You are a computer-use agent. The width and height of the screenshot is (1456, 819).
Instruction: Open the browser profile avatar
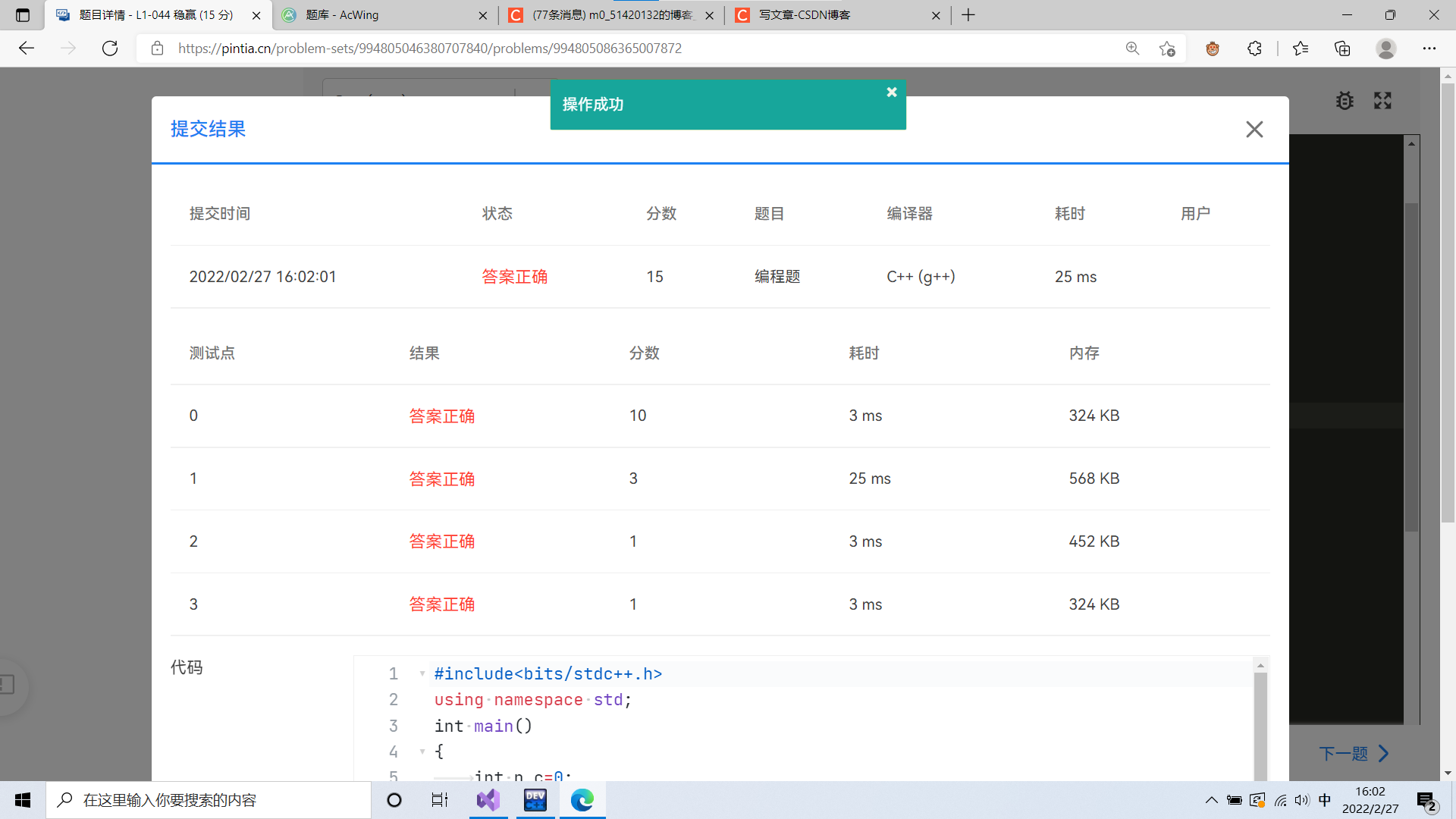point(1385,48)
